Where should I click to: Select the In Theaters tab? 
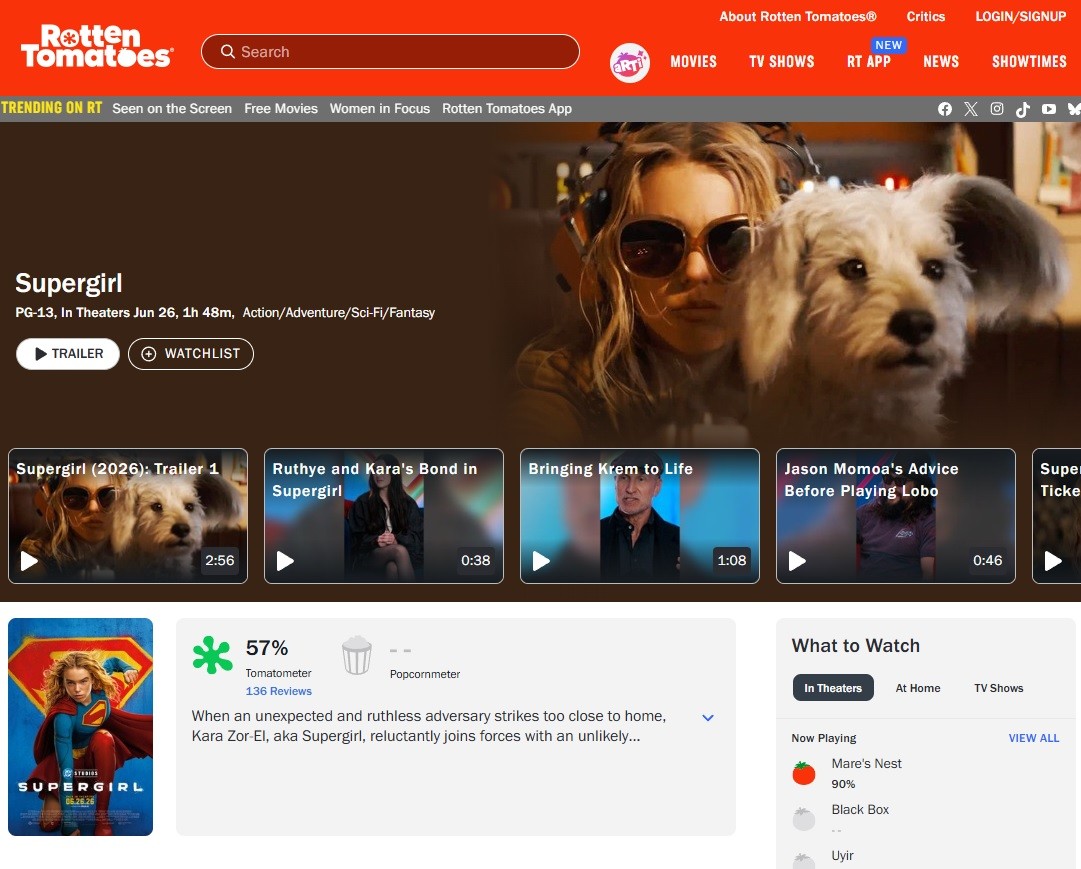(x=833, y=688)
